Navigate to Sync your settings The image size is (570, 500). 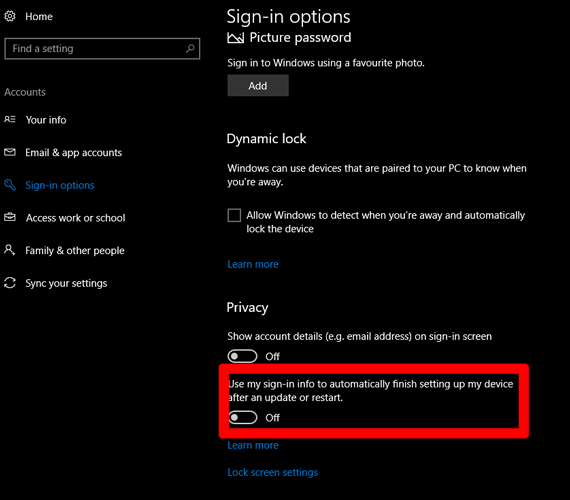tap(66, 283)
